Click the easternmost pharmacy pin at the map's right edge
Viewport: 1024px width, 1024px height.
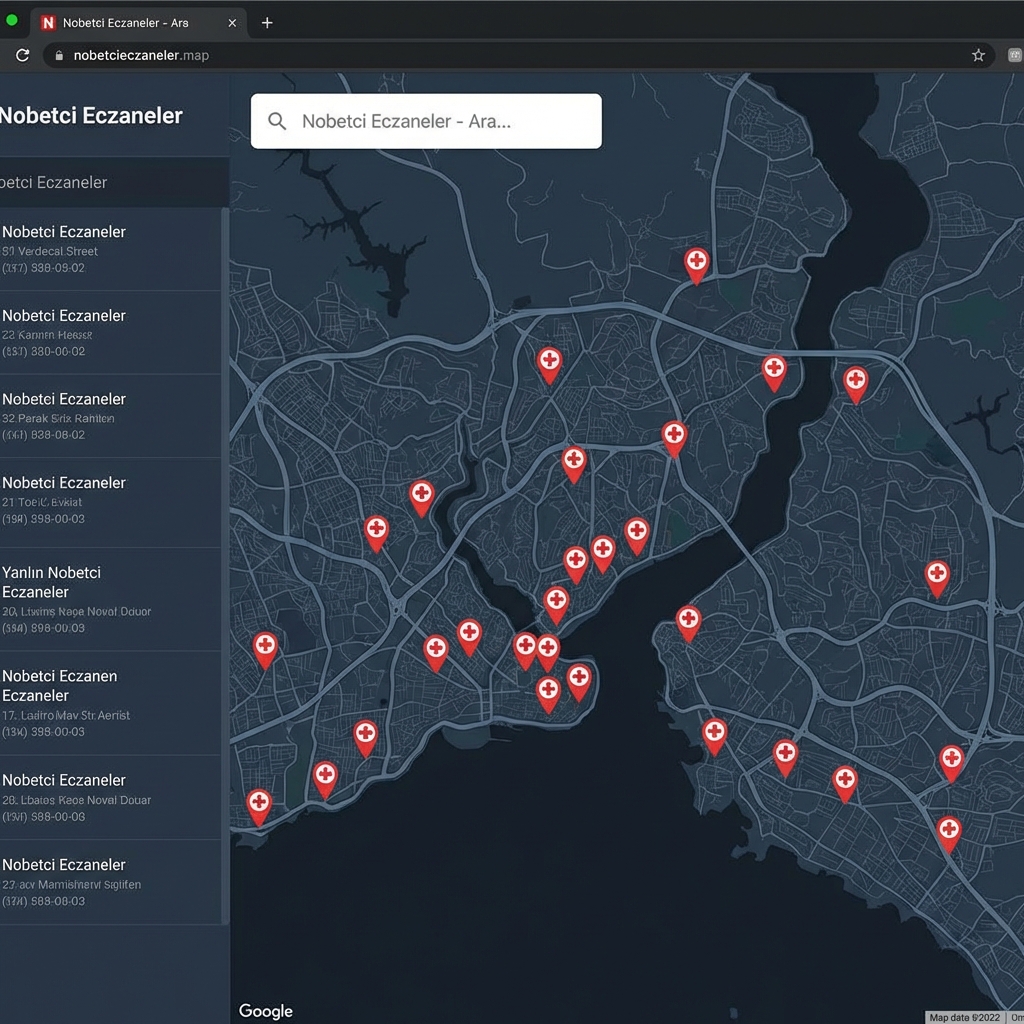tap(951, 760)
